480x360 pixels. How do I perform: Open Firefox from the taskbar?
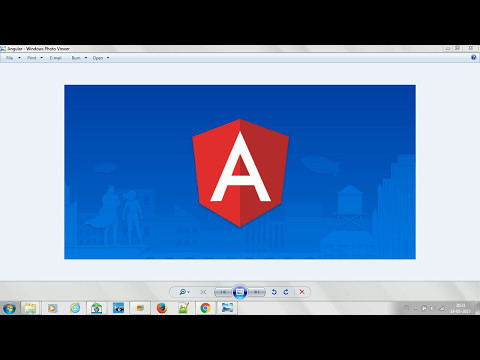coord(162,308)
